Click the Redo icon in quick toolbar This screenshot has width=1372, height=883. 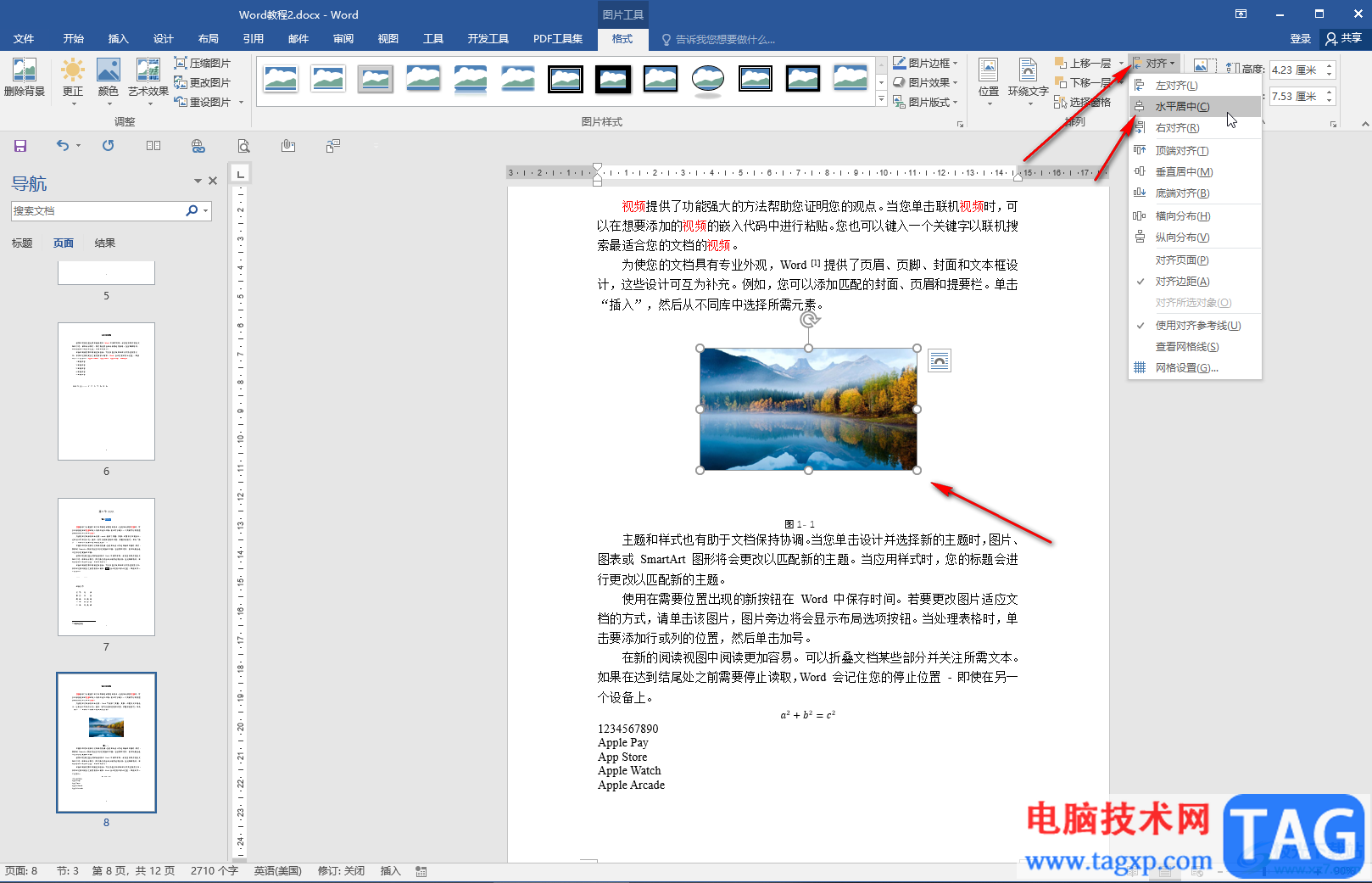109,146
